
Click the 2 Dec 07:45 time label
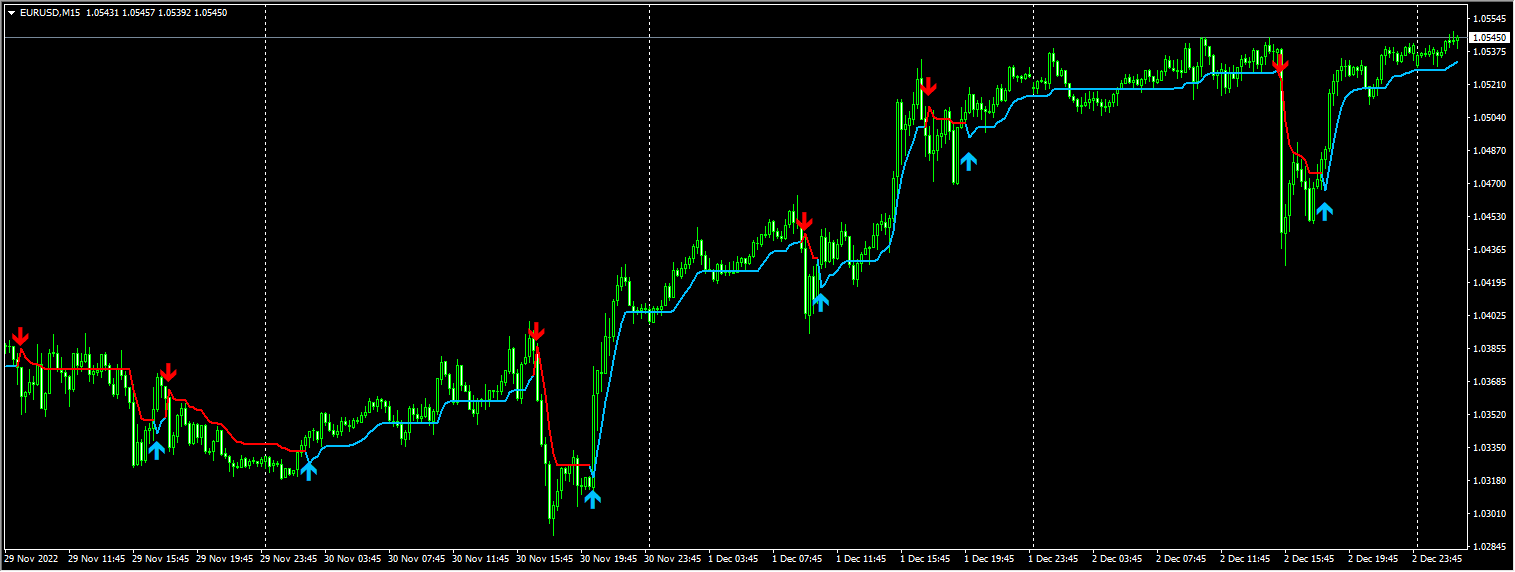[x=1183, y=559]
